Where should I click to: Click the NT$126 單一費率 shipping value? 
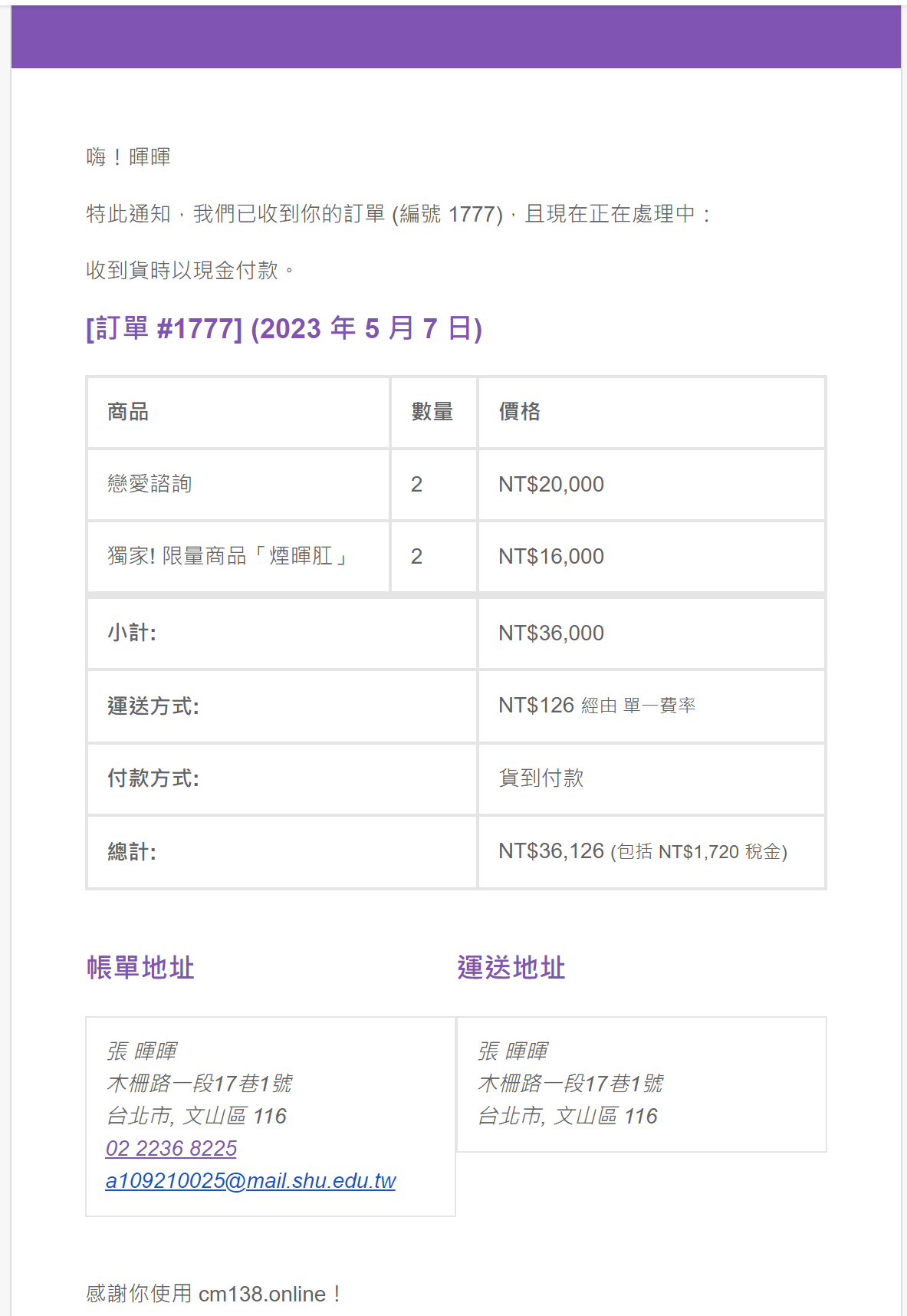point(596,705)
